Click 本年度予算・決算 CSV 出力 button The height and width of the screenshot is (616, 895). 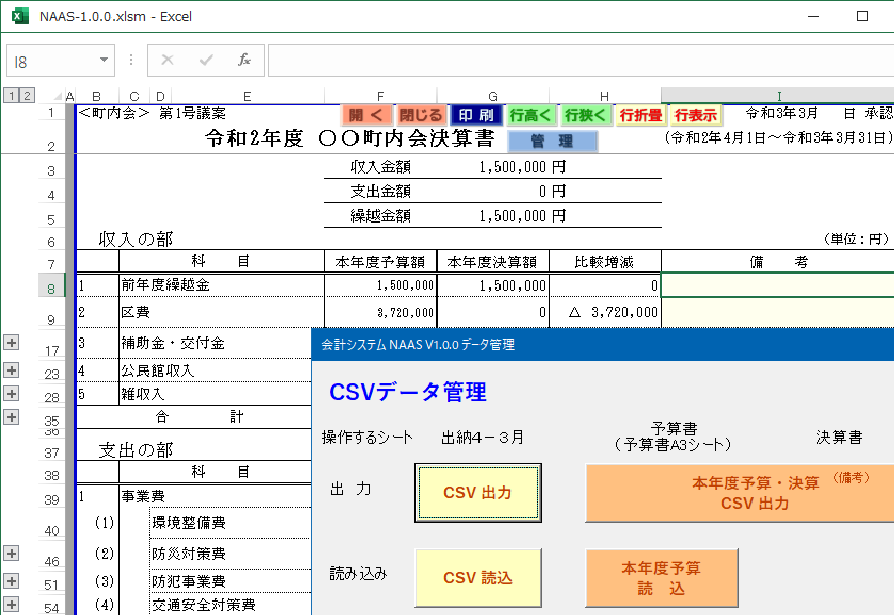pos(740,493)
